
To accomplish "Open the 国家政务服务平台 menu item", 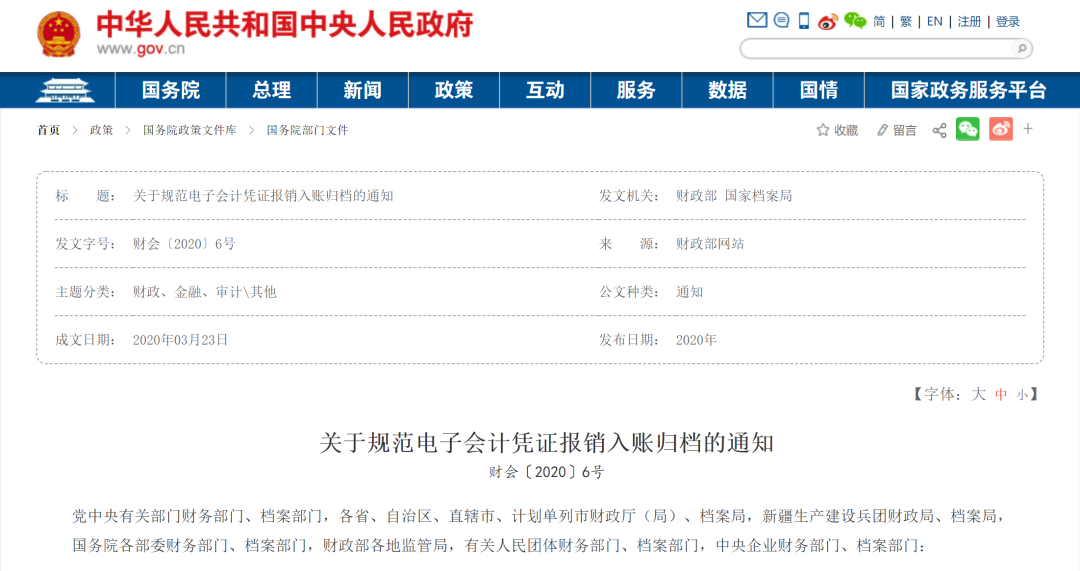I will [x=968, y=90].
